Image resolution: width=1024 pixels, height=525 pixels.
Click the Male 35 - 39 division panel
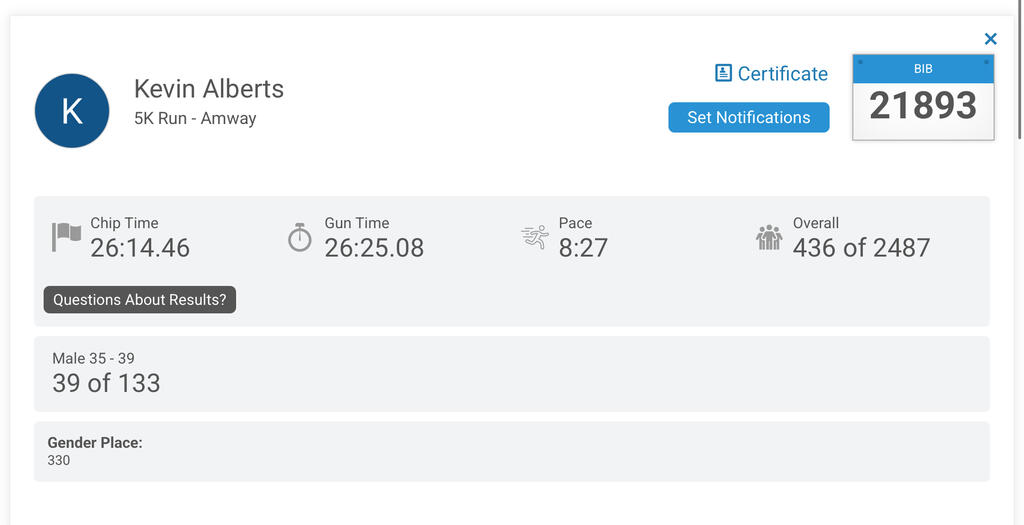[x=511, y=374]
